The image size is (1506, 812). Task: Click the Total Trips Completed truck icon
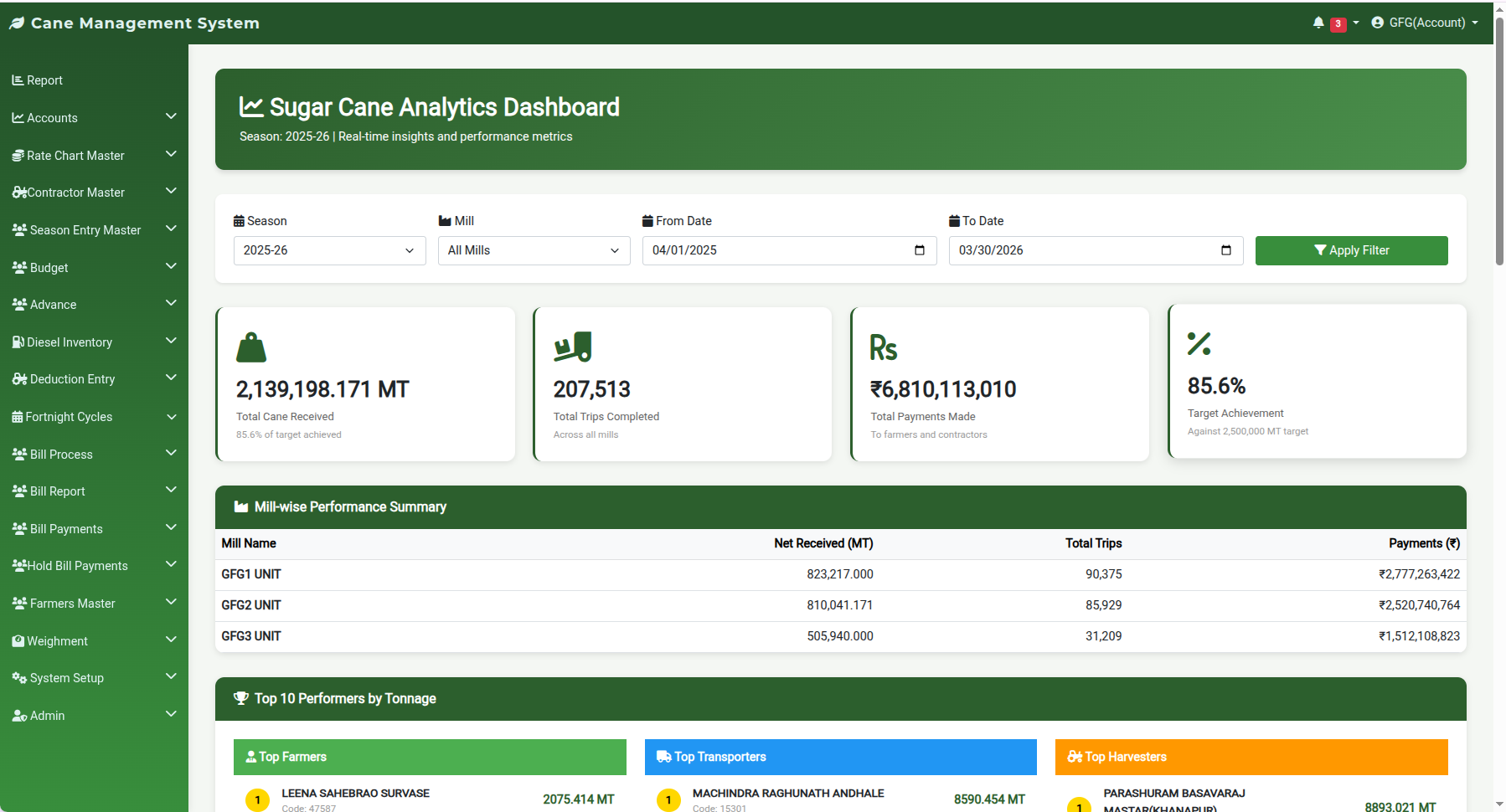[573, 347]
